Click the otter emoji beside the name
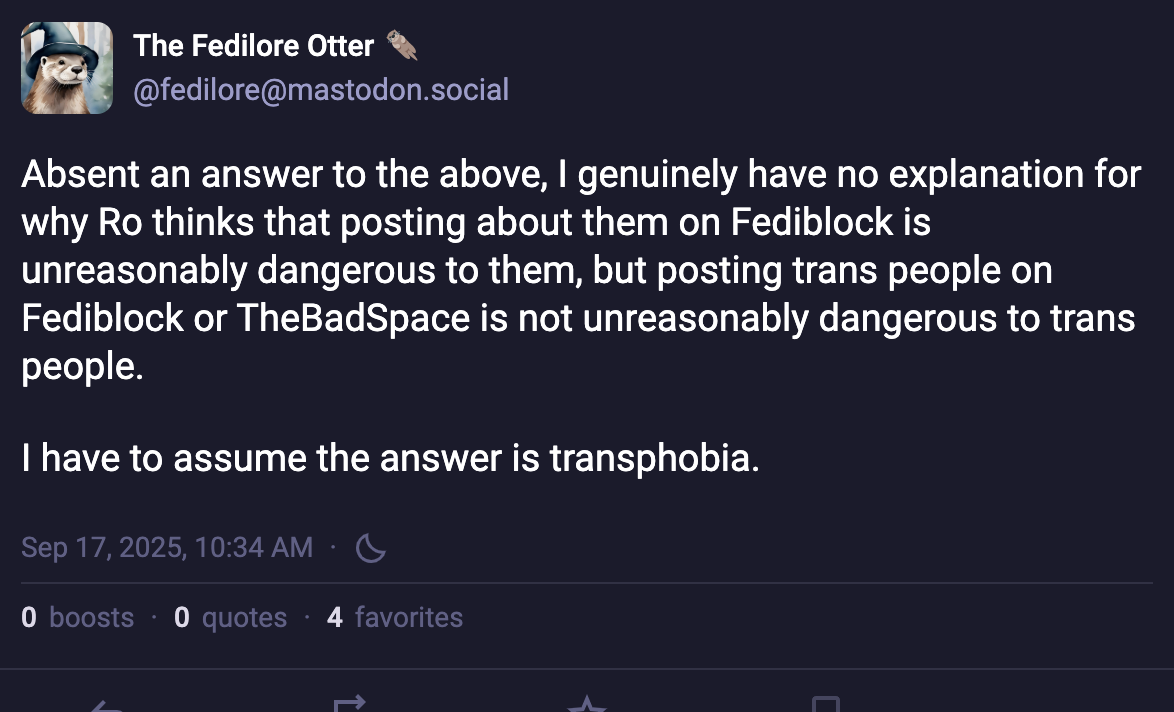The height and width of the screenshot is (712, 1174). point(401,45)
